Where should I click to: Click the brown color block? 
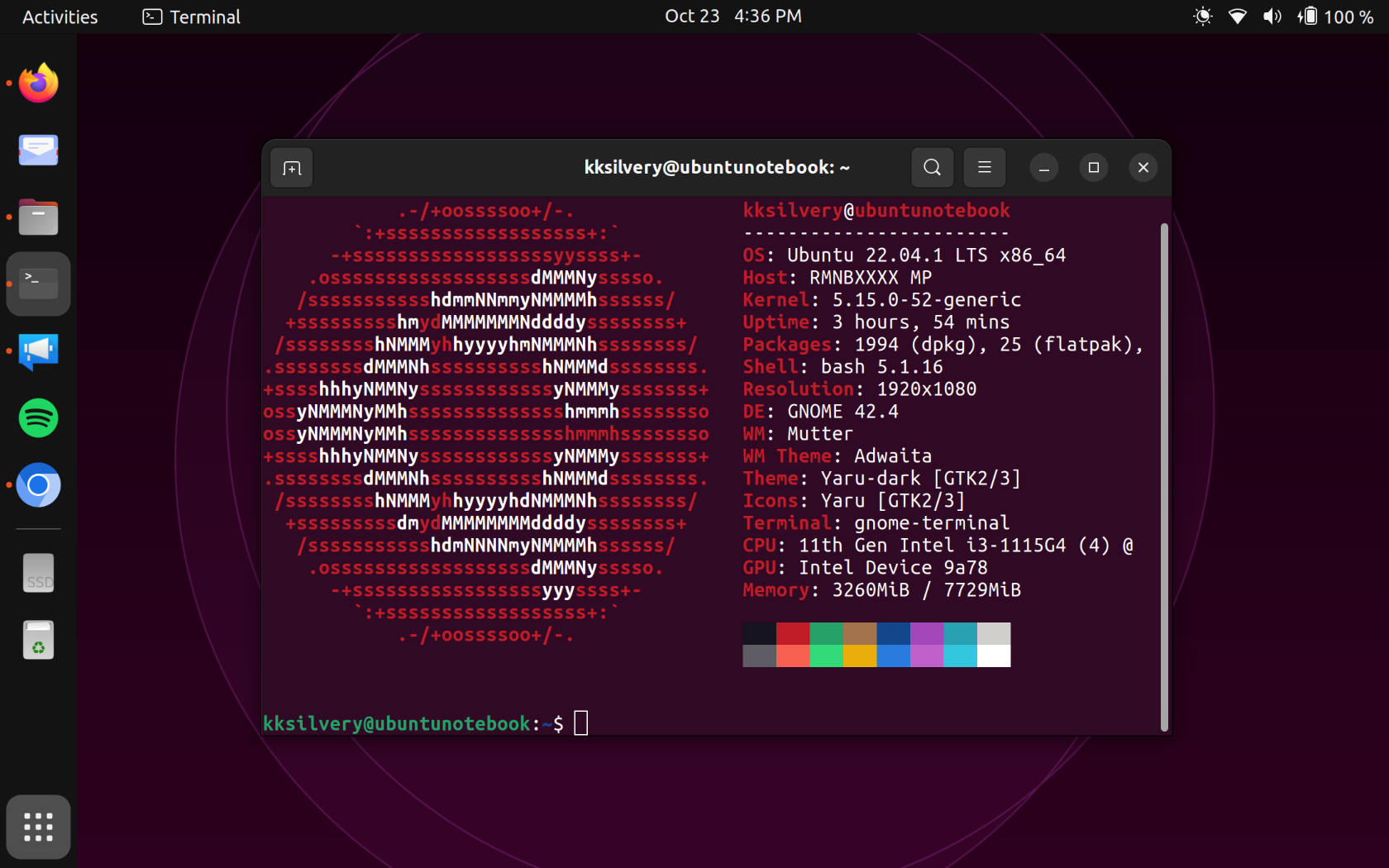860,633
